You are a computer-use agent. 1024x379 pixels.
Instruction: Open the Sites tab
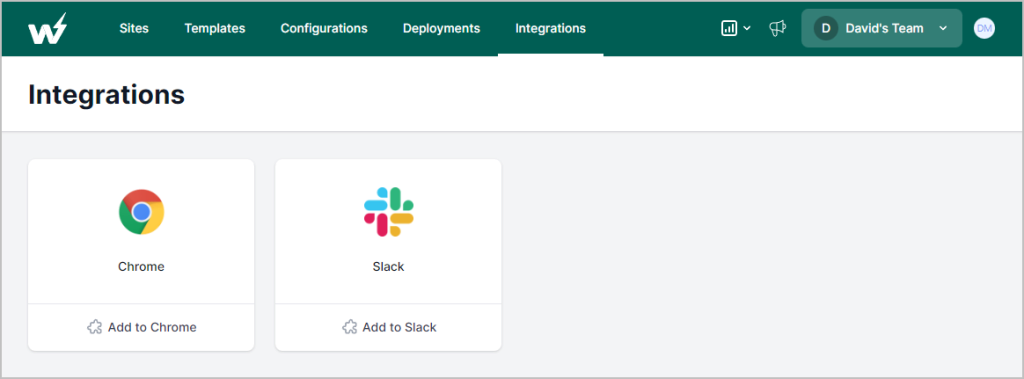tap(134, 28)
